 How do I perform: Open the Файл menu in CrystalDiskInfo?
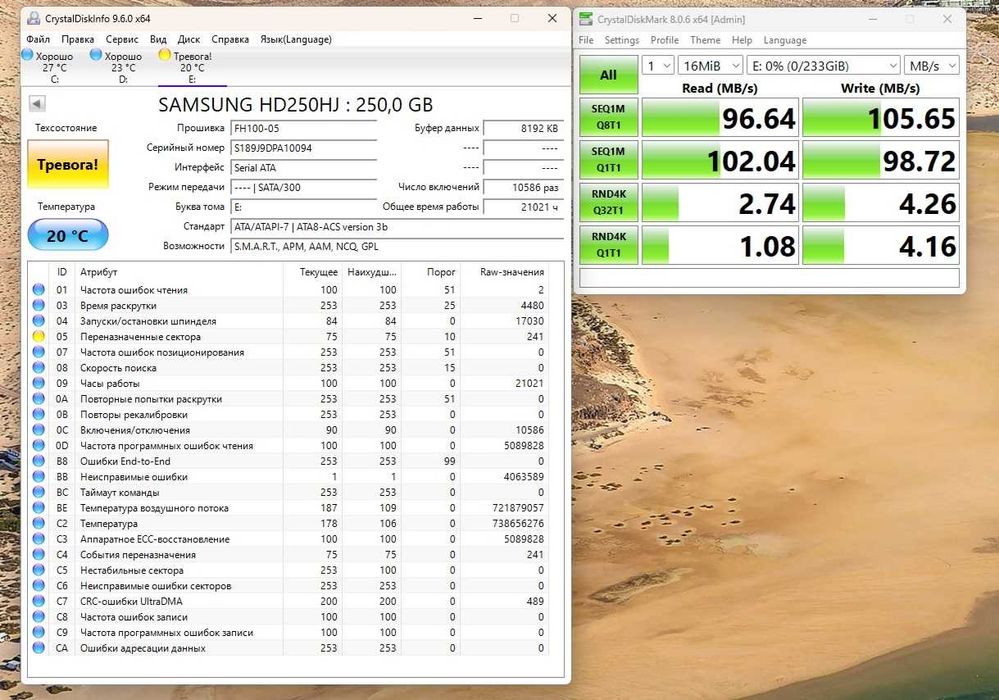click(x=38, y=39)
